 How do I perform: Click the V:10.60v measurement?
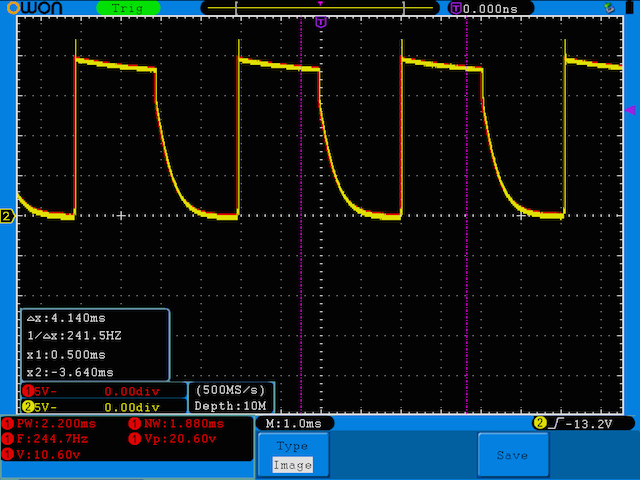coord(41,455)
